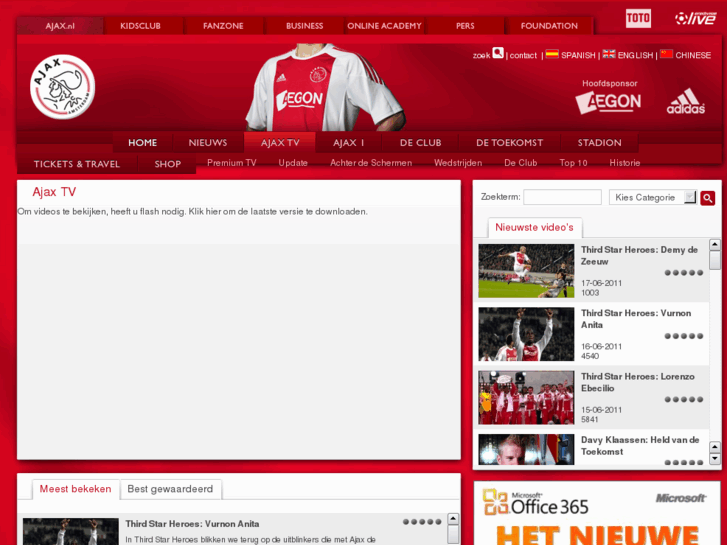Open Top 10 submenu link
Screen dimensions: 727x545
tap(573, 163)
